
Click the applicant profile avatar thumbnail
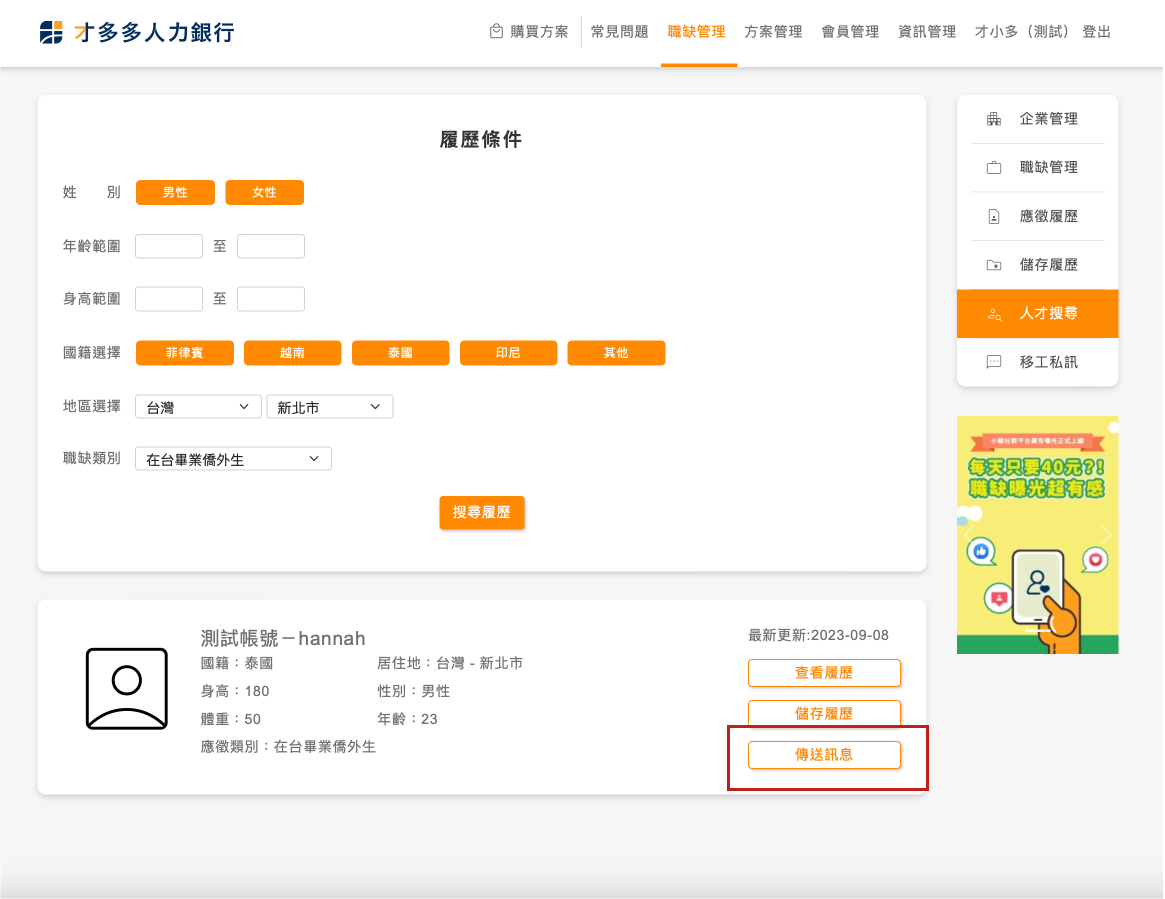tap(126, 688)
